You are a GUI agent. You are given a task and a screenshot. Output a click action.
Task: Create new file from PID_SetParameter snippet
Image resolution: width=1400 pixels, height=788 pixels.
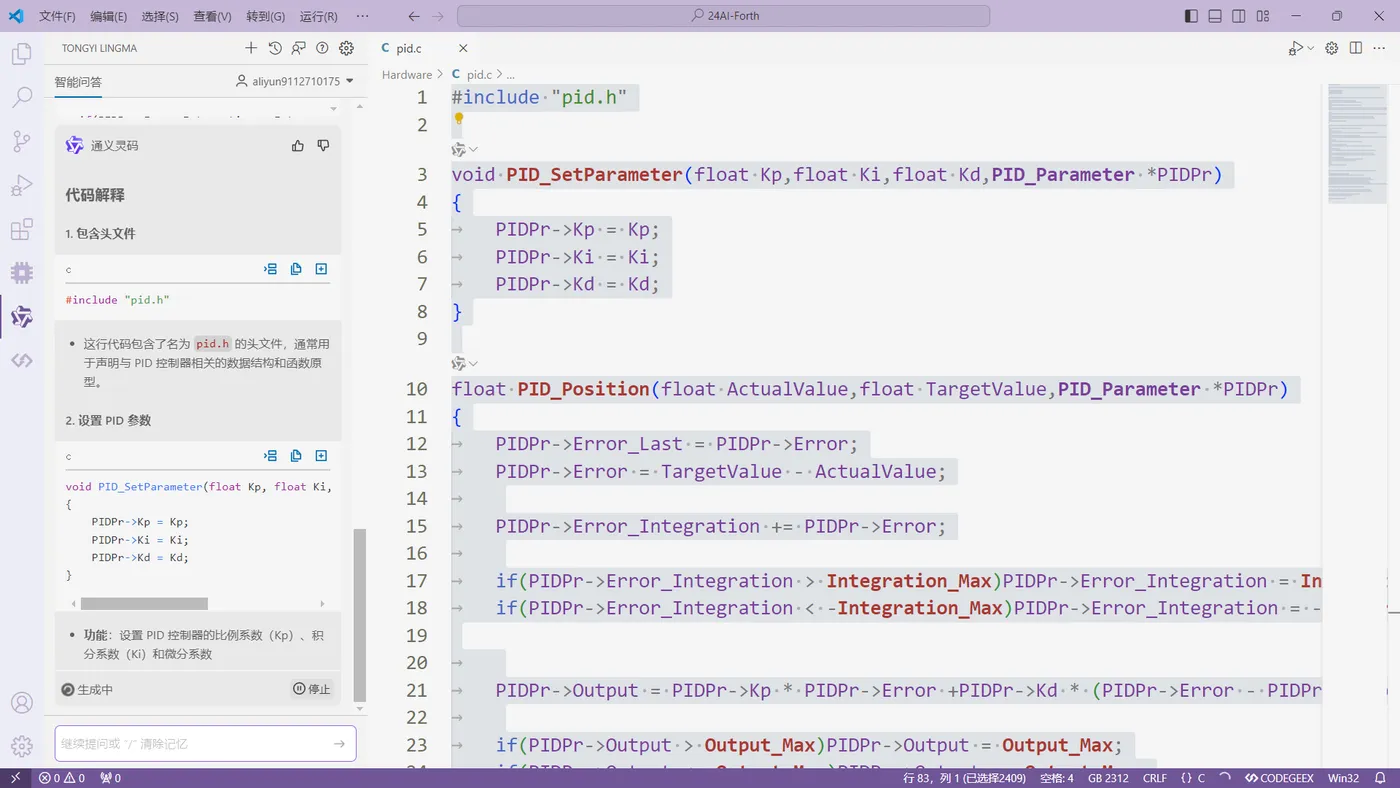click(321, 456)
